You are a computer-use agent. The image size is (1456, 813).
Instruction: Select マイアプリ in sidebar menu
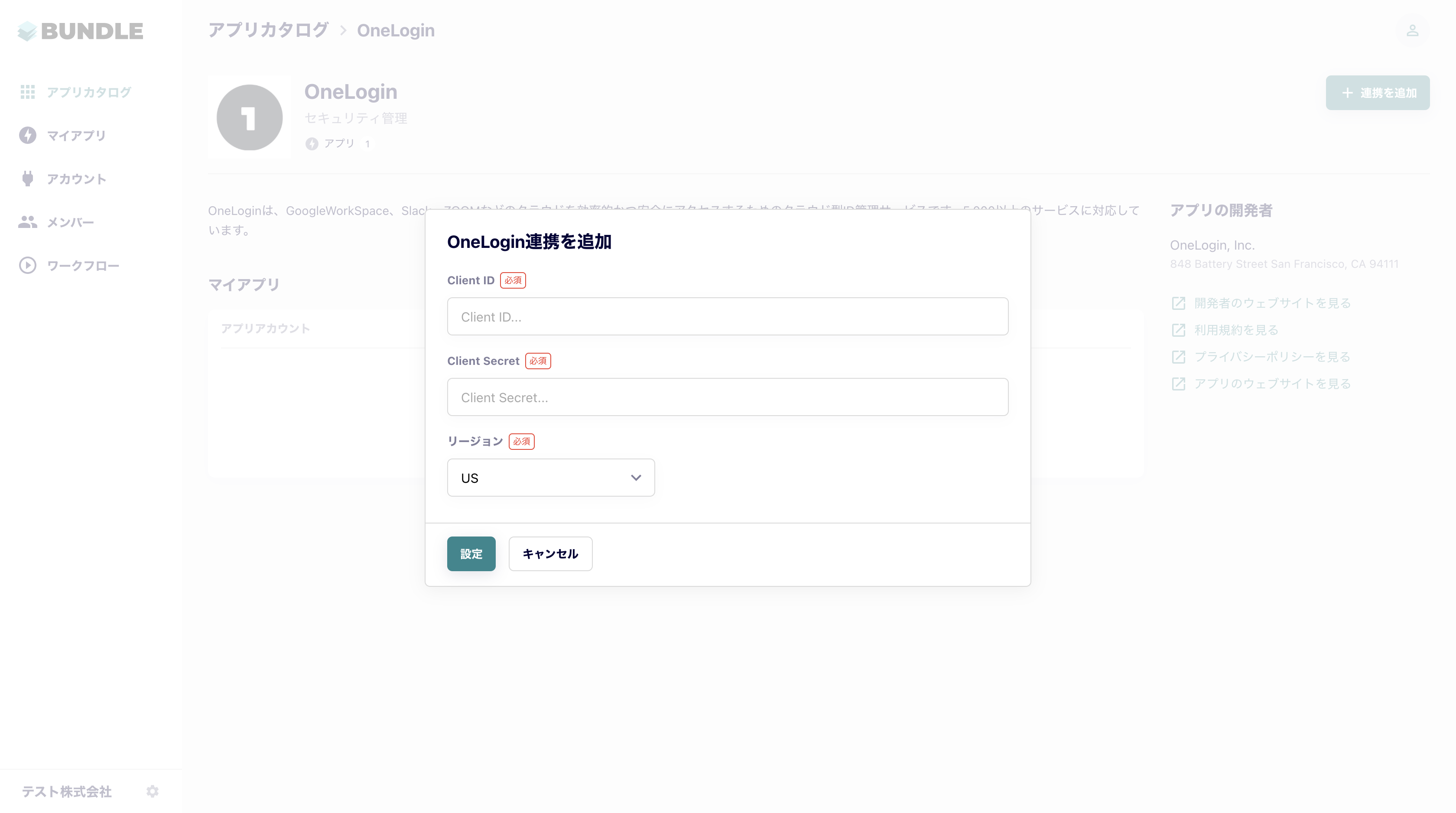76,135
